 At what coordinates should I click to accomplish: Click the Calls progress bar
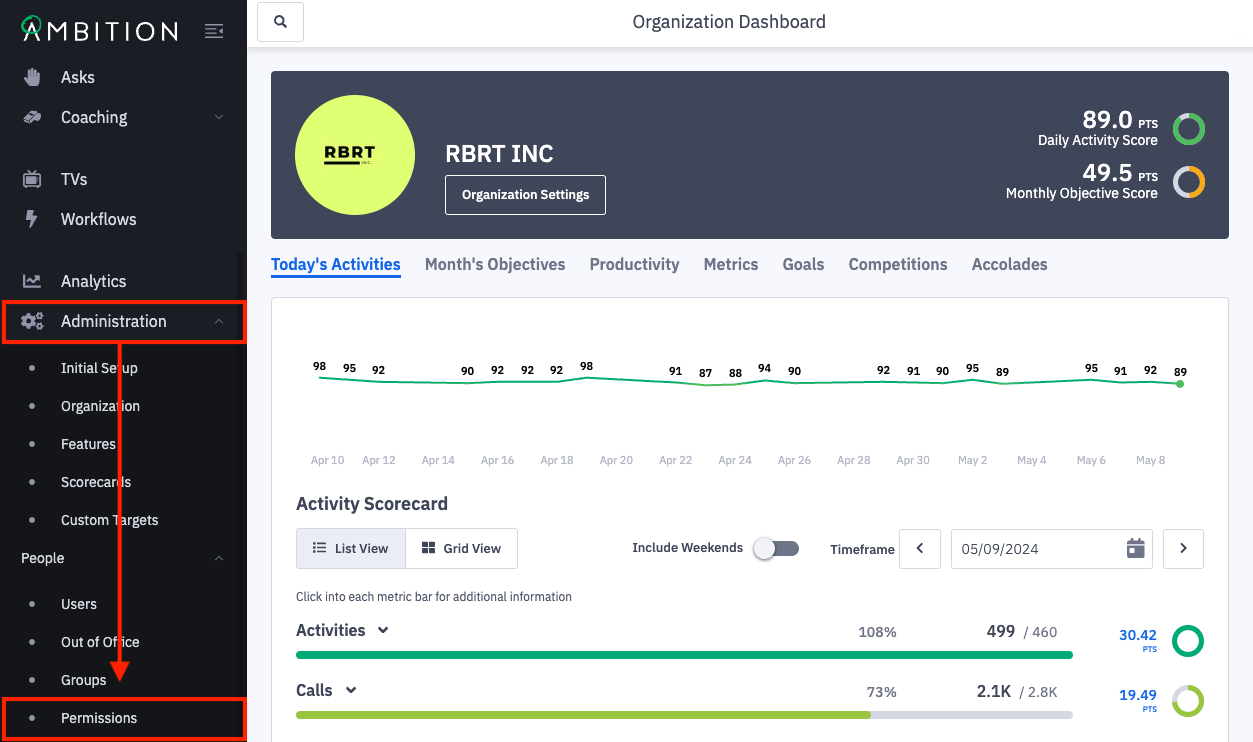point(684,715)
